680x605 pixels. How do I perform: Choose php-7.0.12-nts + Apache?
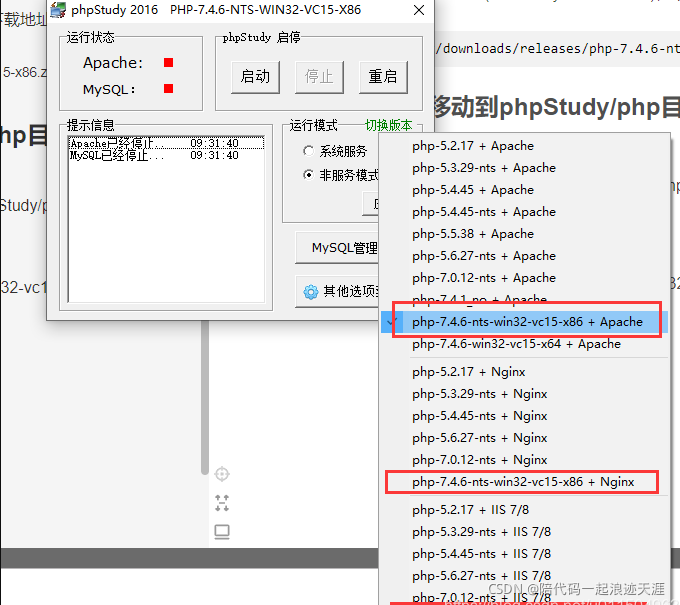[525, 278]
